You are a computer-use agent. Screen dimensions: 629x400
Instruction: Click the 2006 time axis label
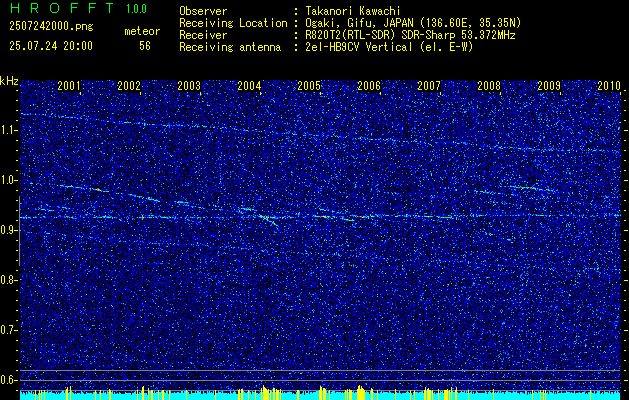(x=369, y=85)
